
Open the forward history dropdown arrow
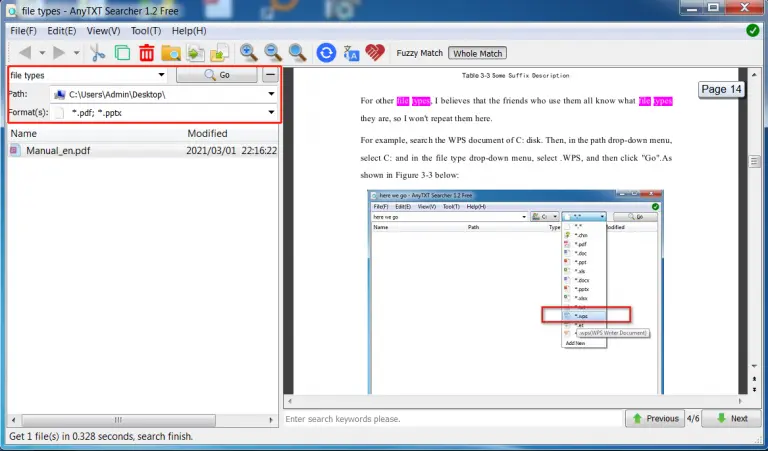(x=76, y=52)
